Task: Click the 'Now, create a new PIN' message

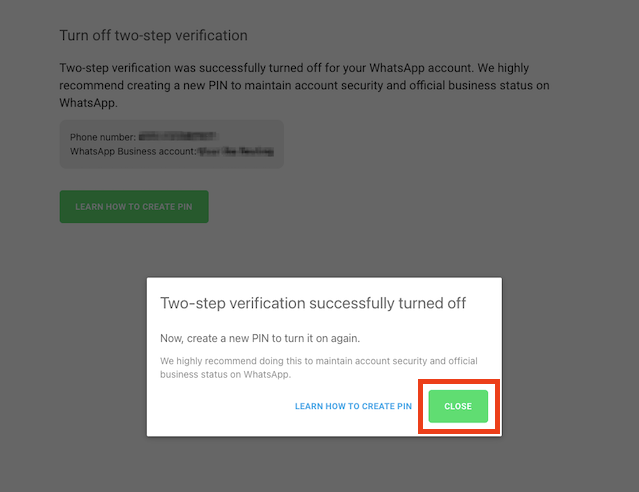Action: [259, 338]
